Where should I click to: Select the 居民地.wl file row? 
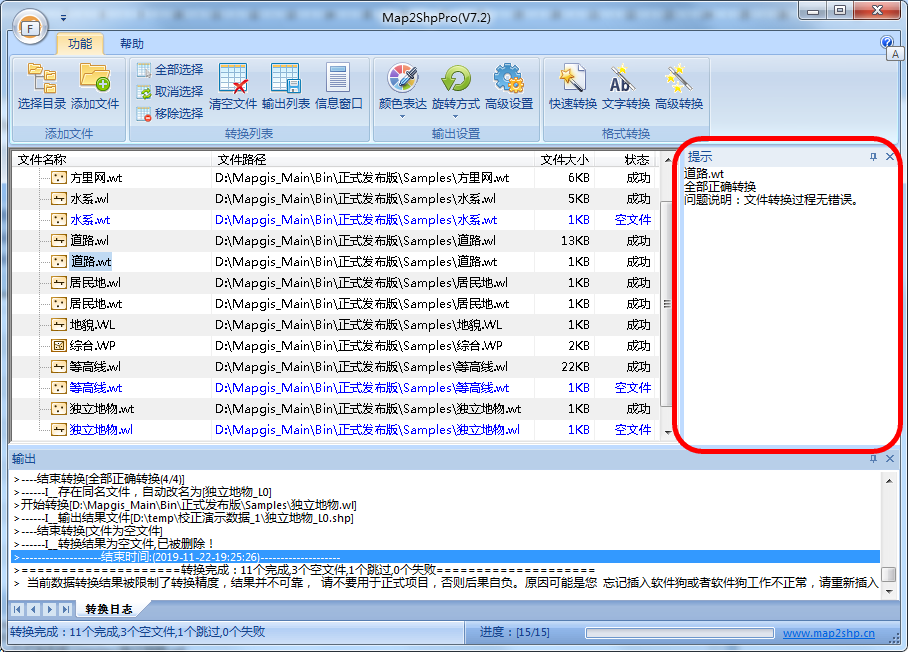336,283
